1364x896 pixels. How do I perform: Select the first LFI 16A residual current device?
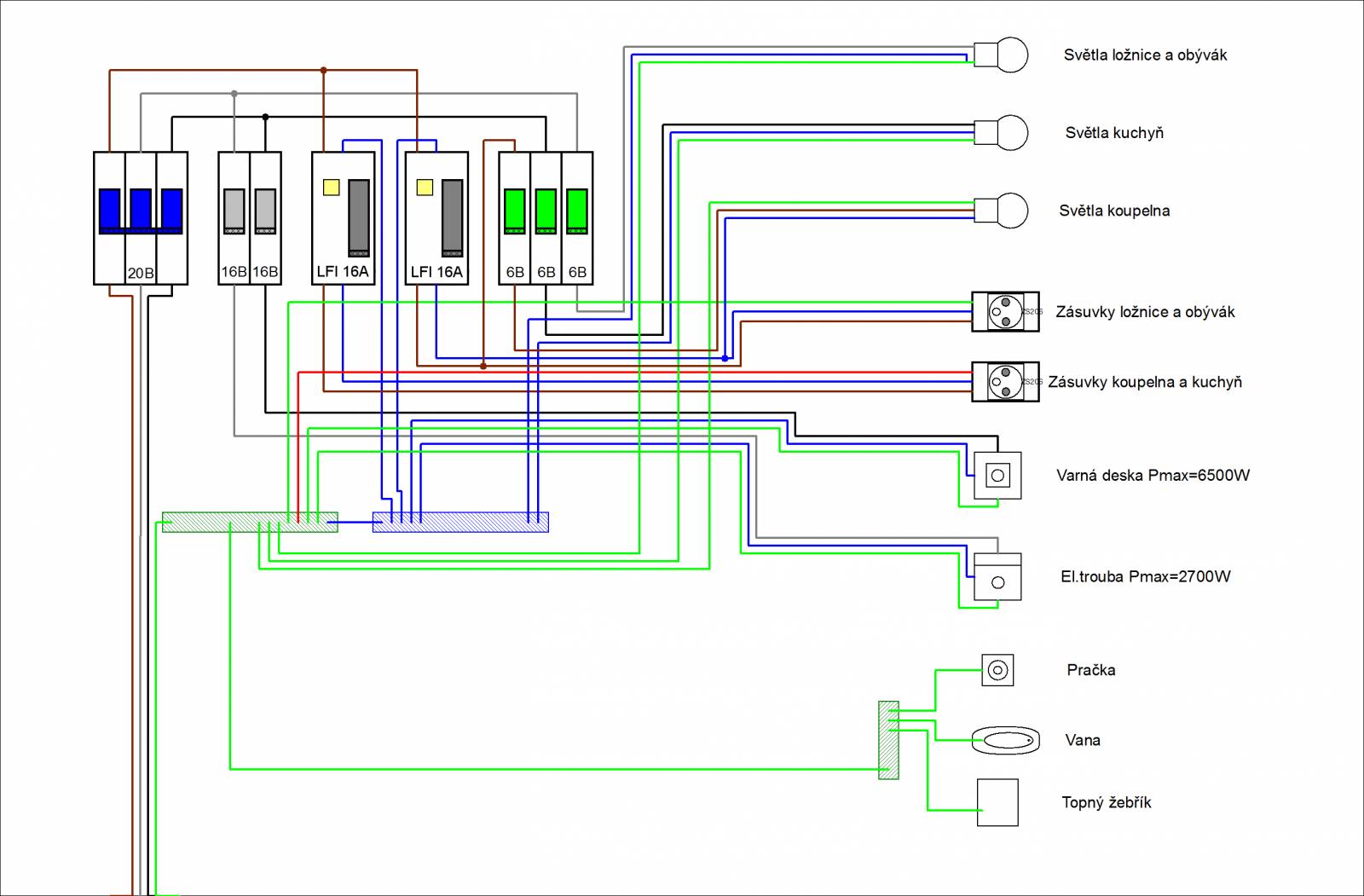(344, 218)
